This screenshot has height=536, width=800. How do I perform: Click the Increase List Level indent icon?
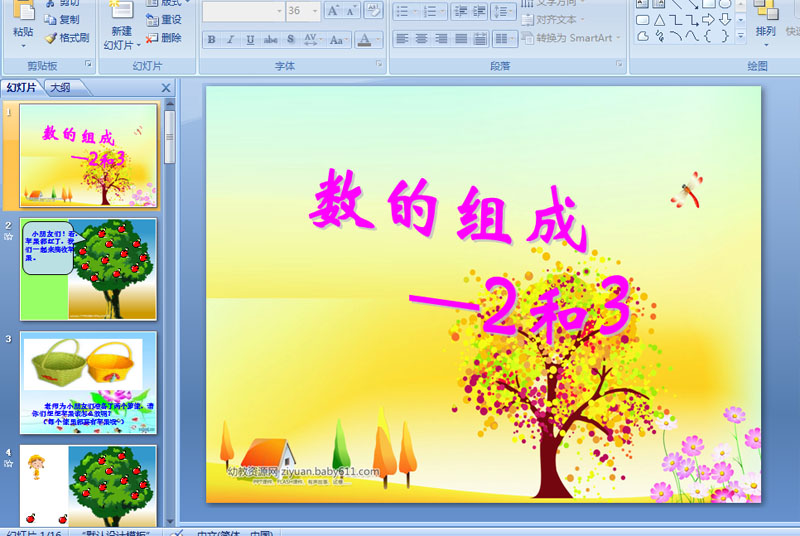coord(478,11)
